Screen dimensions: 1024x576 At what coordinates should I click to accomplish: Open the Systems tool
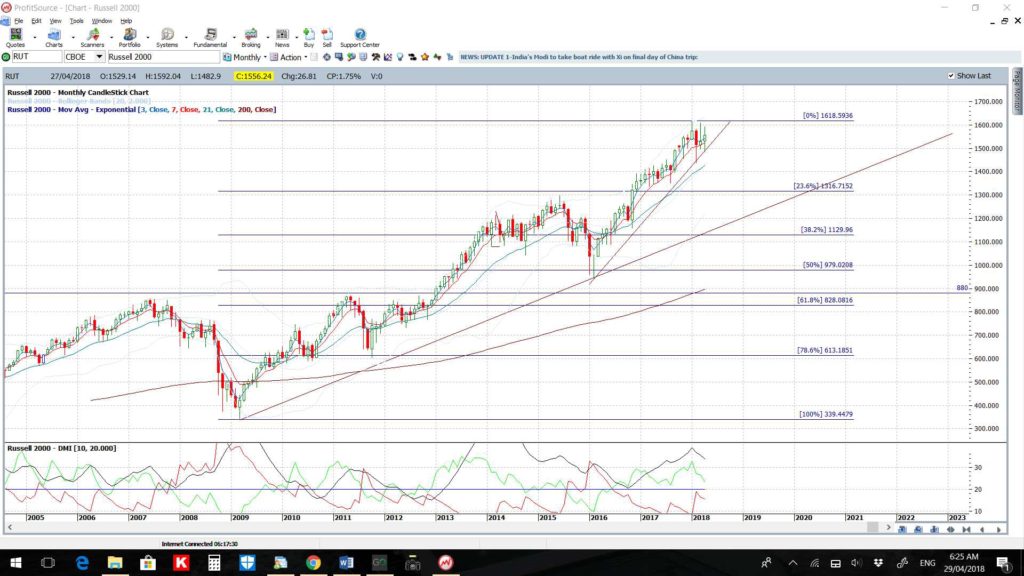pyautogui.click(x=167, y=38)
